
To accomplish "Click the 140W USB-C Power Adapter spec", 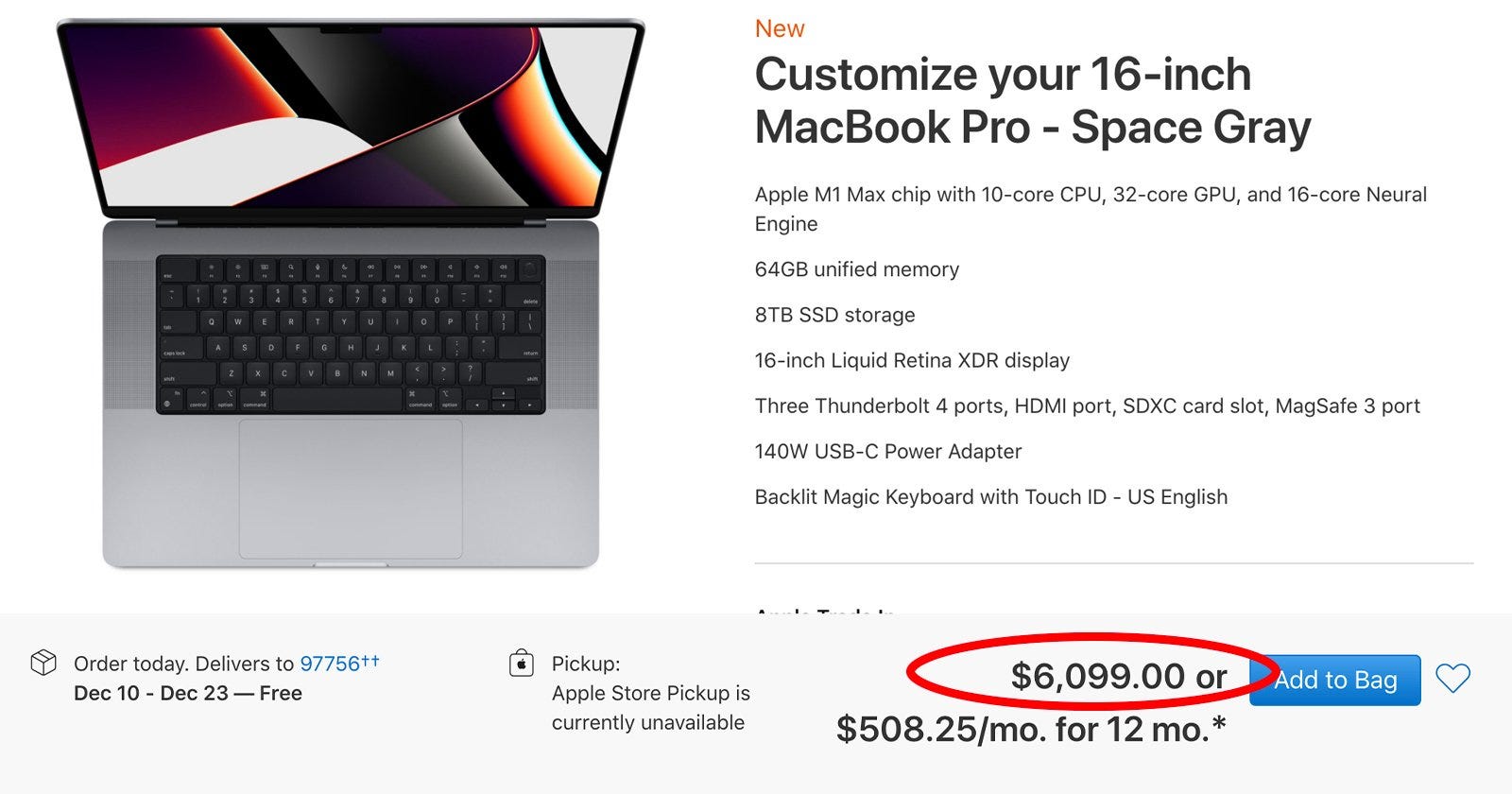I will 887,451.
